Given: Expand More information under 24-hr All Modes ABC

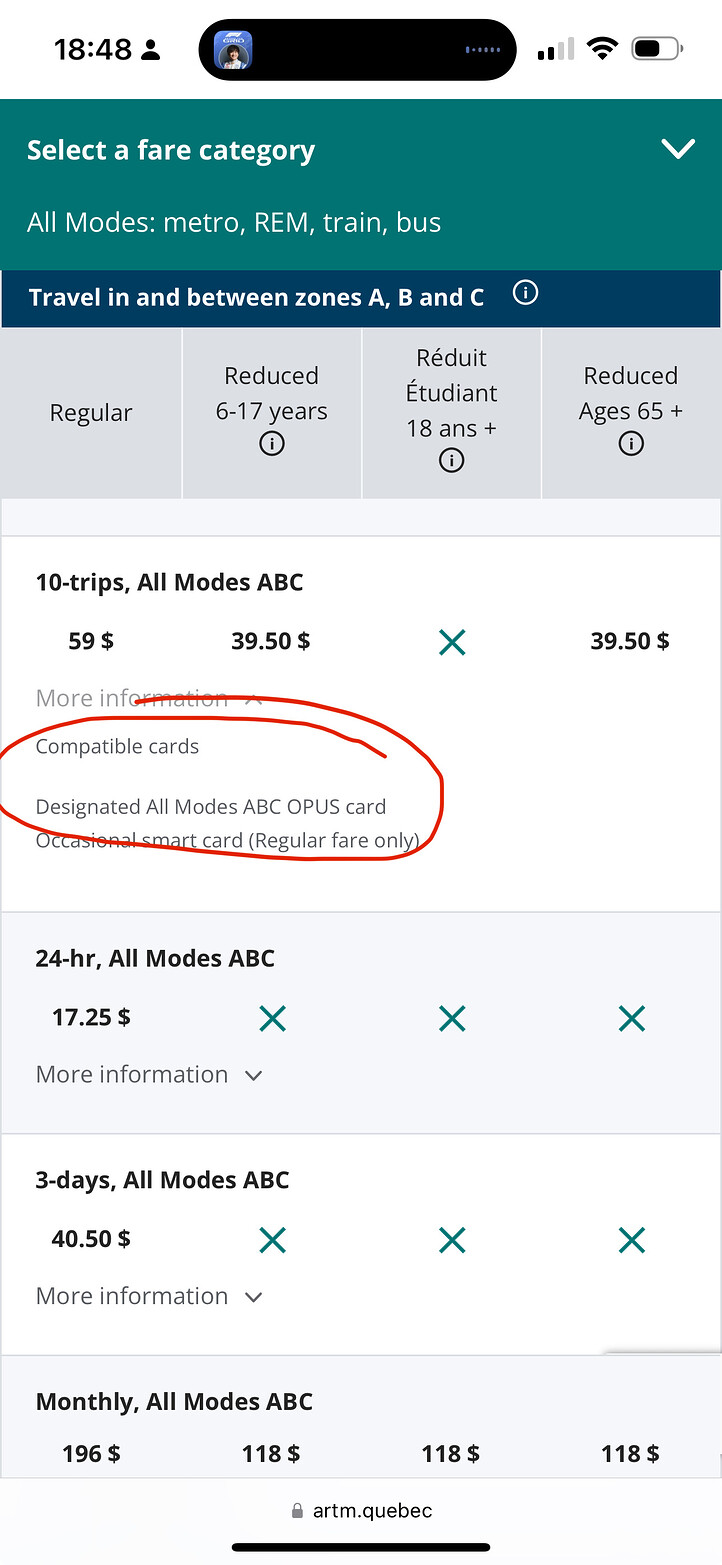Looking at the screenshot, I should coord(149,1074).
